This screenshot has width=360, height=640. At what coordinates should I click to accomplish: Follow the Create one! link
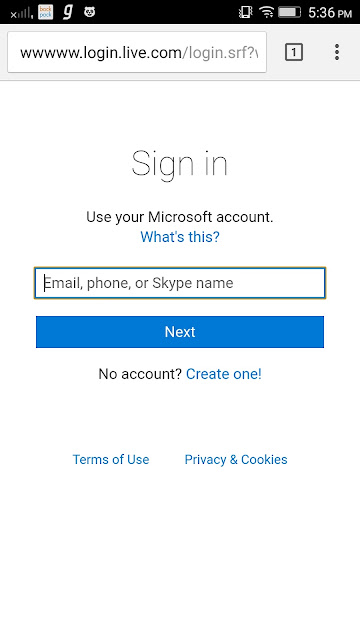click(224, 374)
